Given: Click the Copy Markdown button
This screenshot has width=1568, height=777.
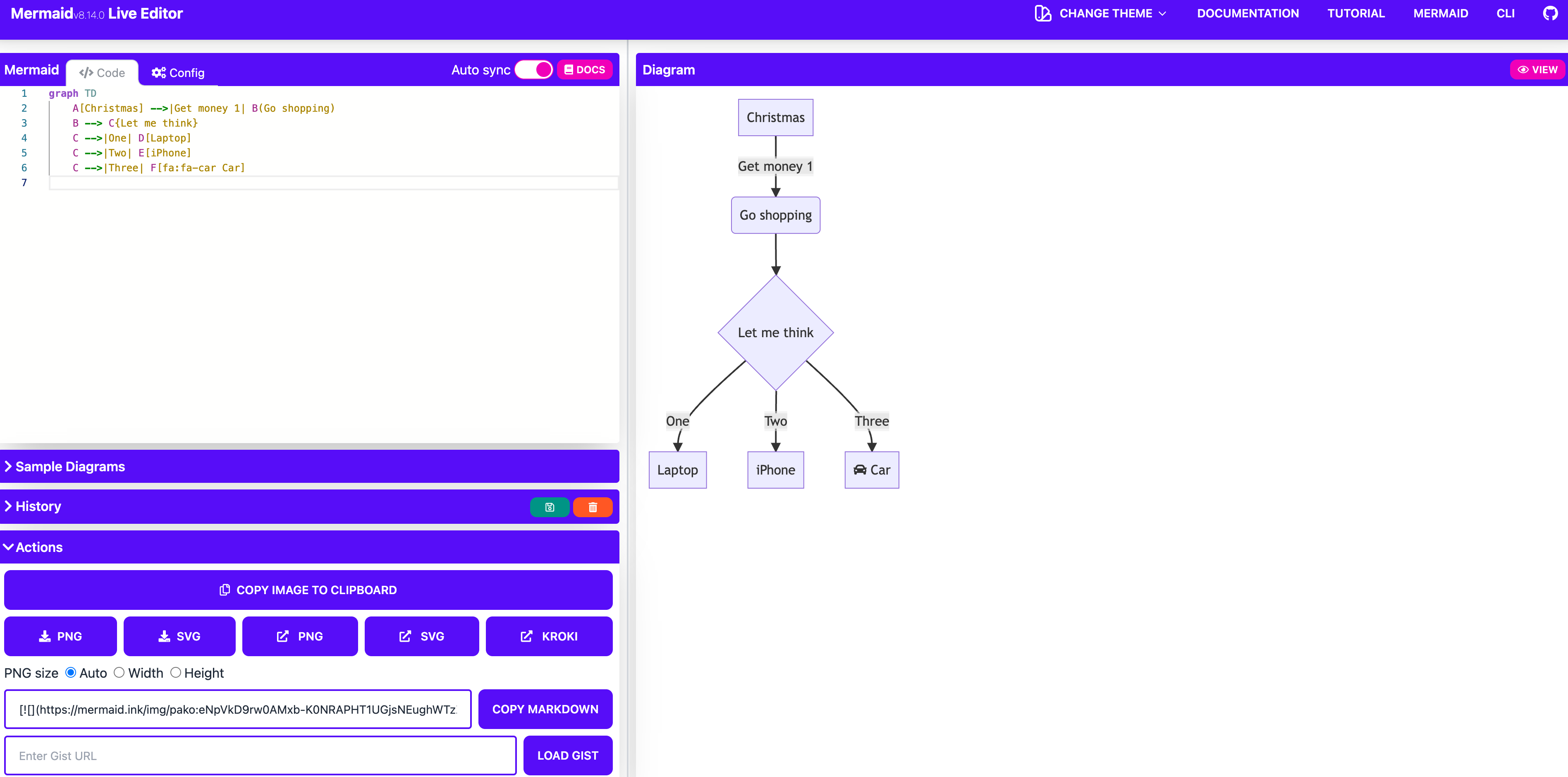Looking at the screenshot, I should pyautogui.click(x=545, y=710).
